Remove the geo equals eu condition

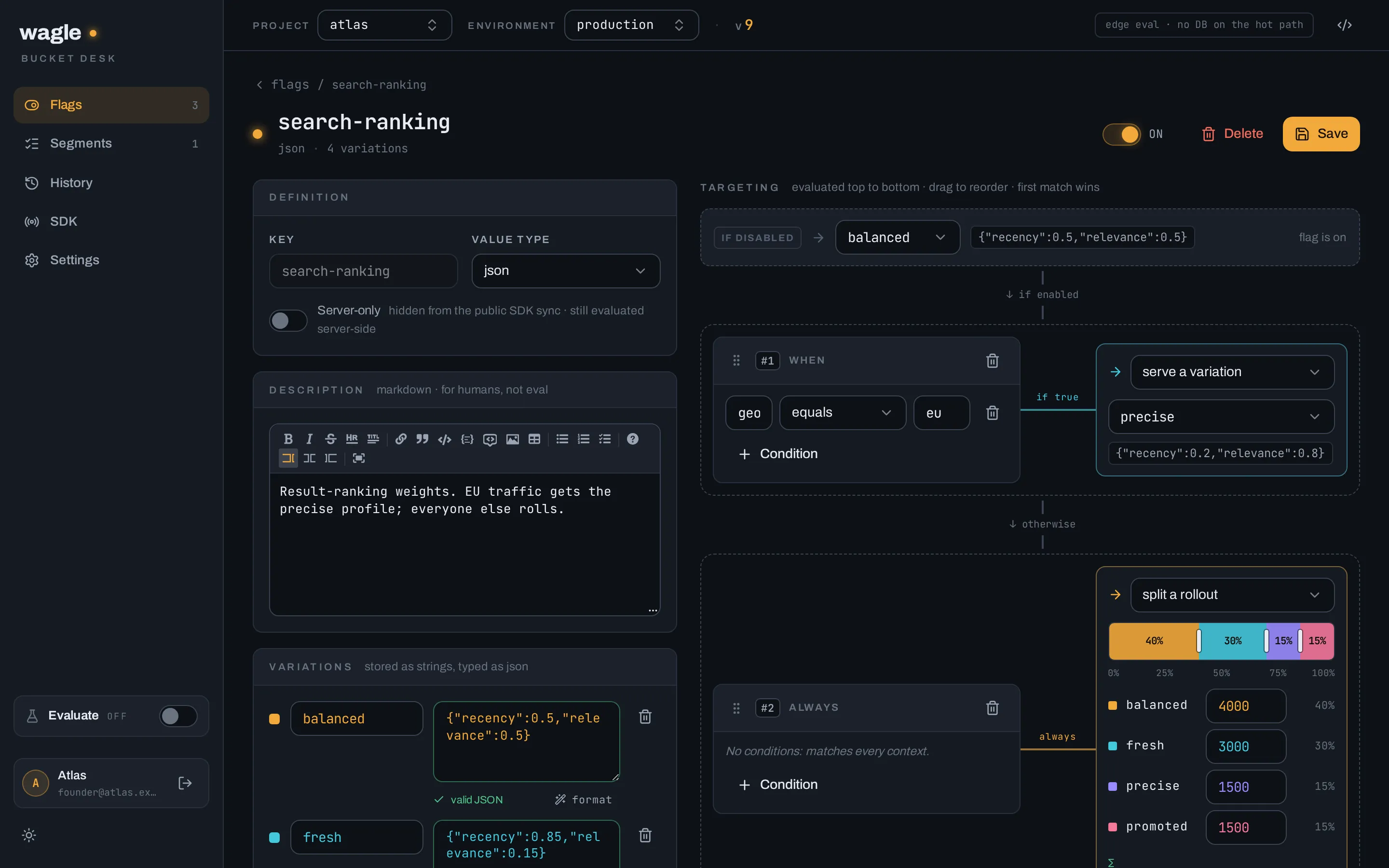993,413
